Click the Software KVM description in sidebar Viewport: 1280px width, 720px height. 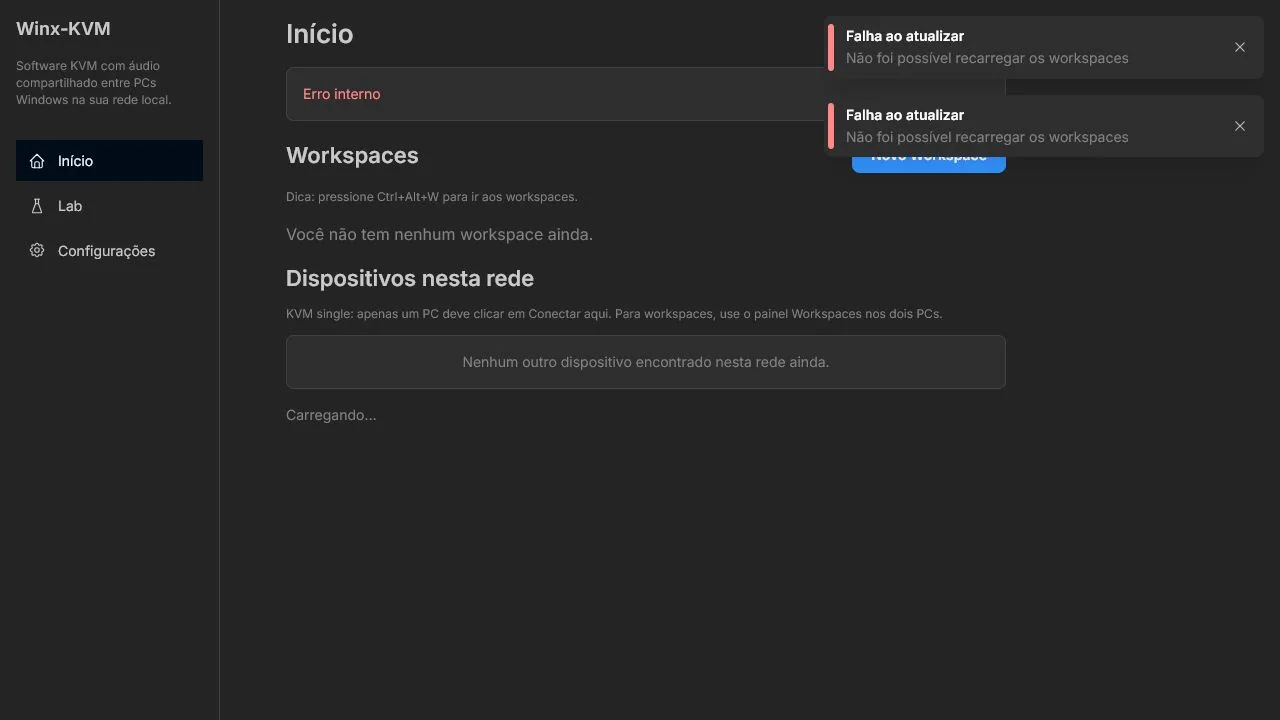pyautogui.click(x=94, y=83)
